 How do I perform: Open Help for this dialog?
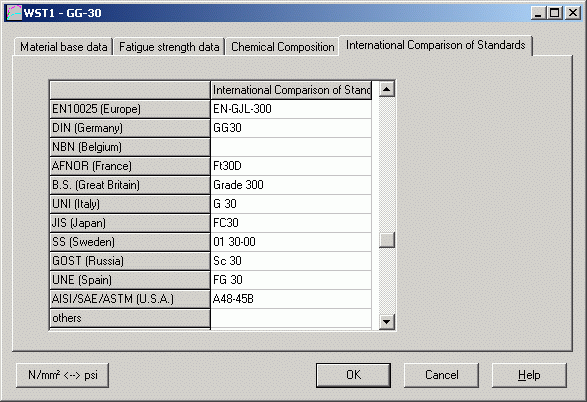tap(529, 375)
